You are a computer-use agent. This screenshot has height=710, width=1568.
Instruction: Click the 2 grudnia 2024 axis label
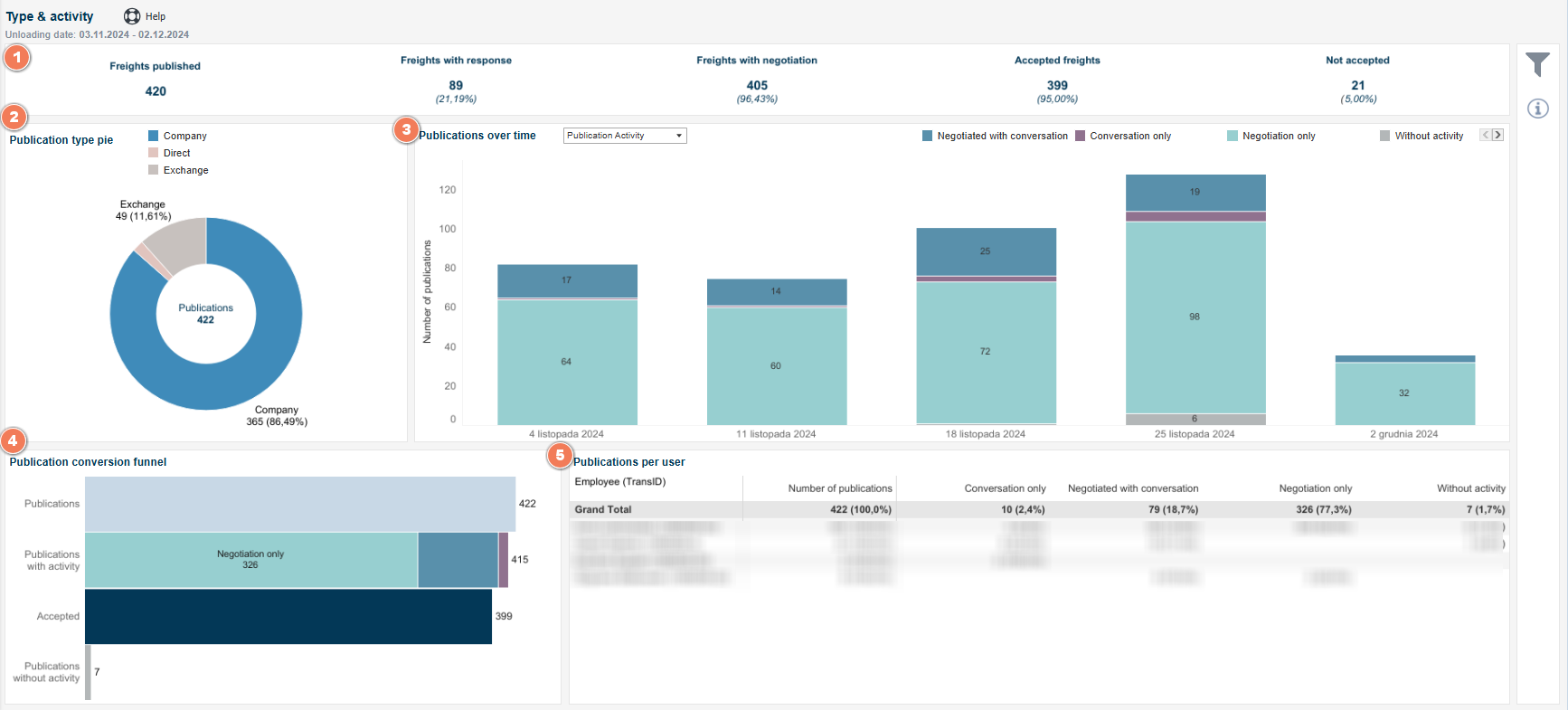click(x=1404, y=434)
